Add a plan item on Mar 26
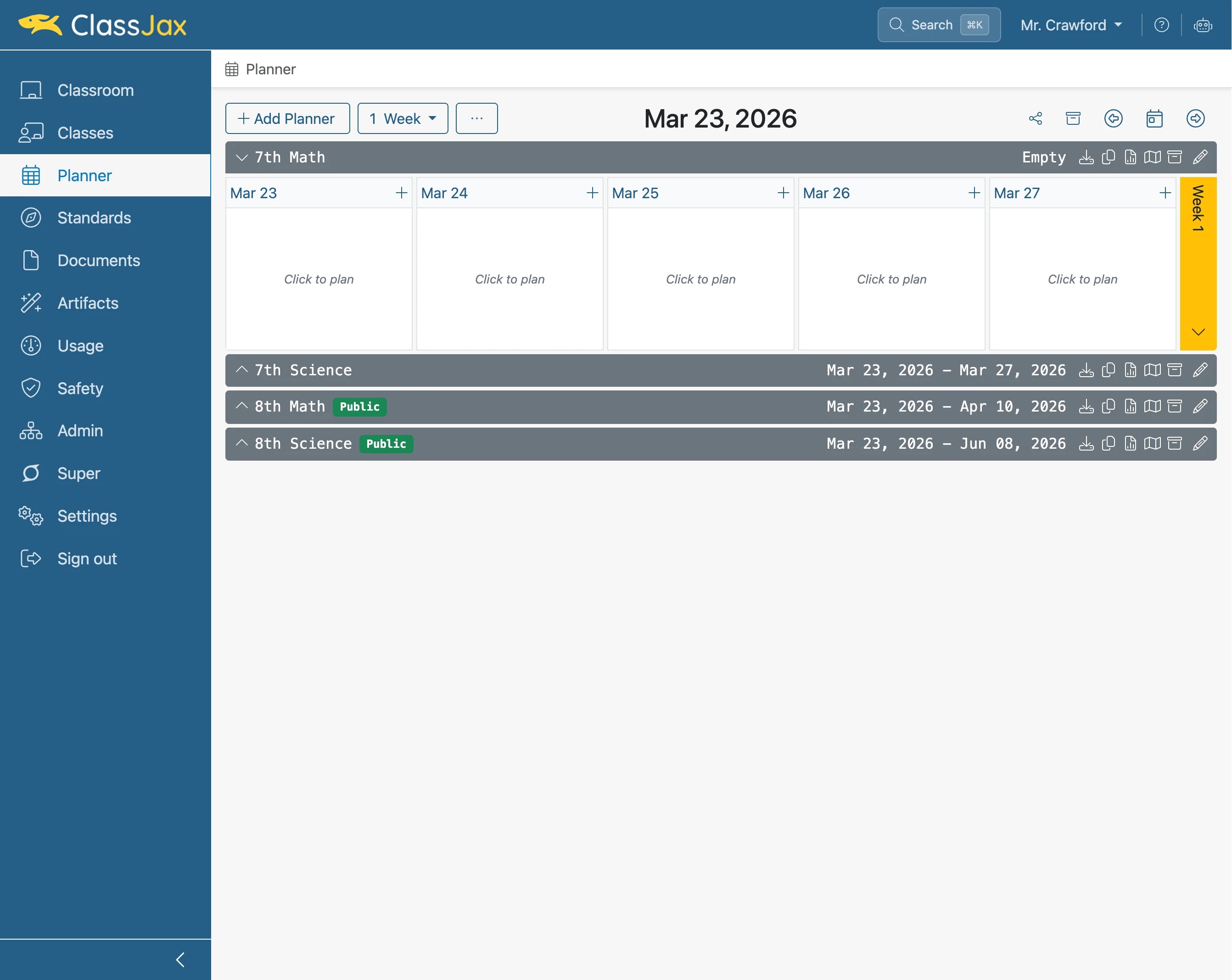The image size is (1232, 980). click(974, 193)
